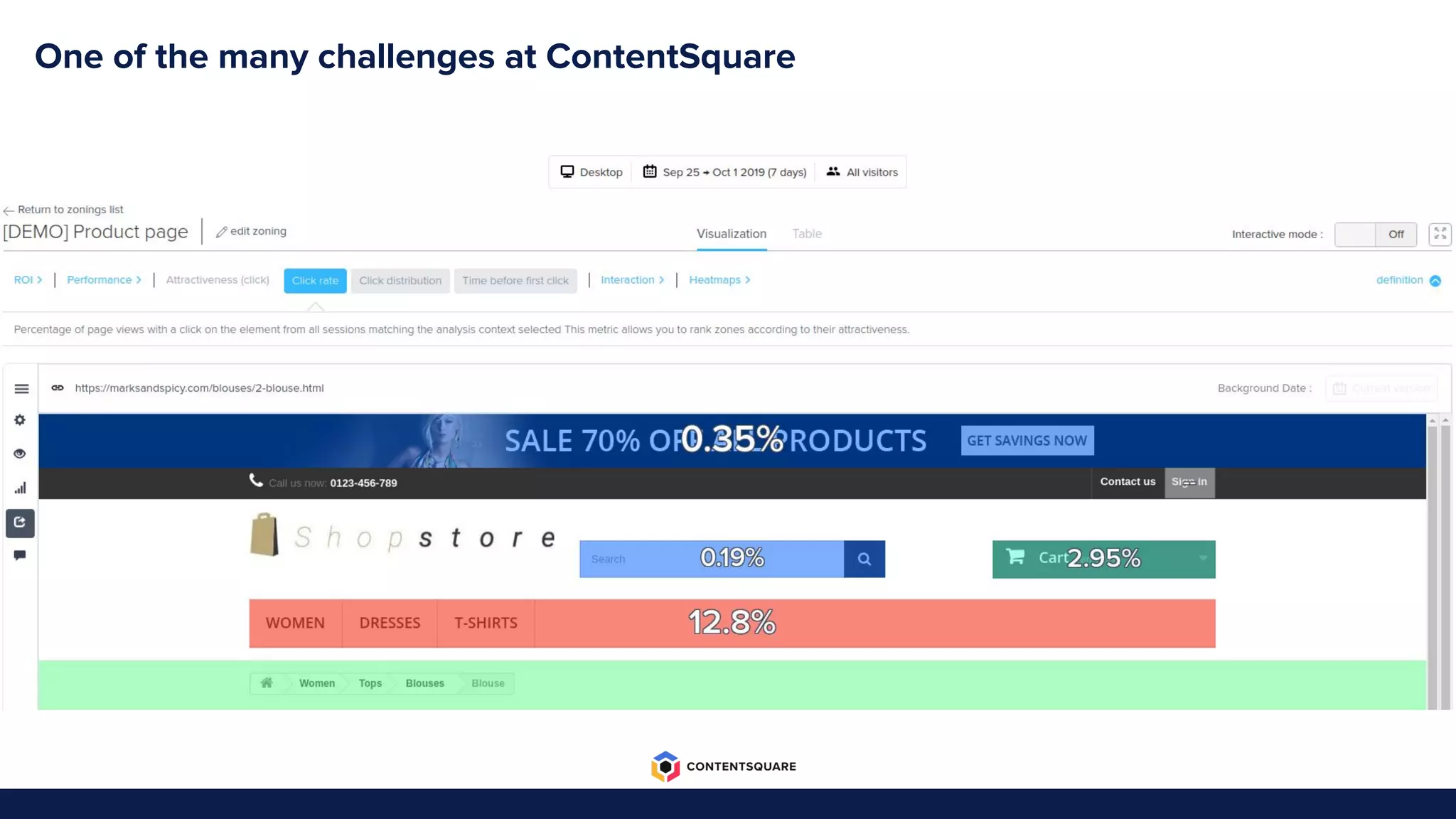
Task: Open the Cart dropdown arrow
Action: (x=1203, y=558)
